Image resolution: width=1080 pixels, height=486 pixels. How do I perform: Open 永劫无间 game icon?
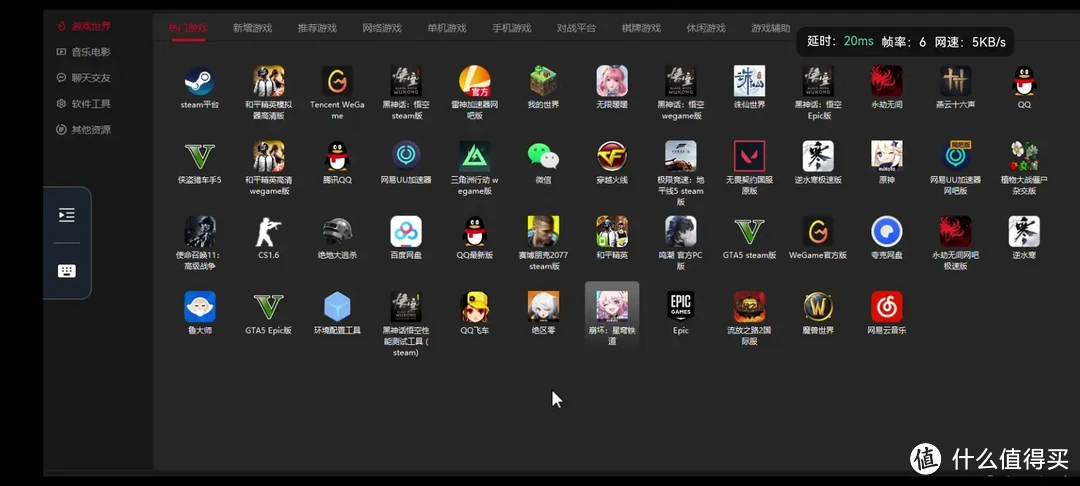[886, 81]
